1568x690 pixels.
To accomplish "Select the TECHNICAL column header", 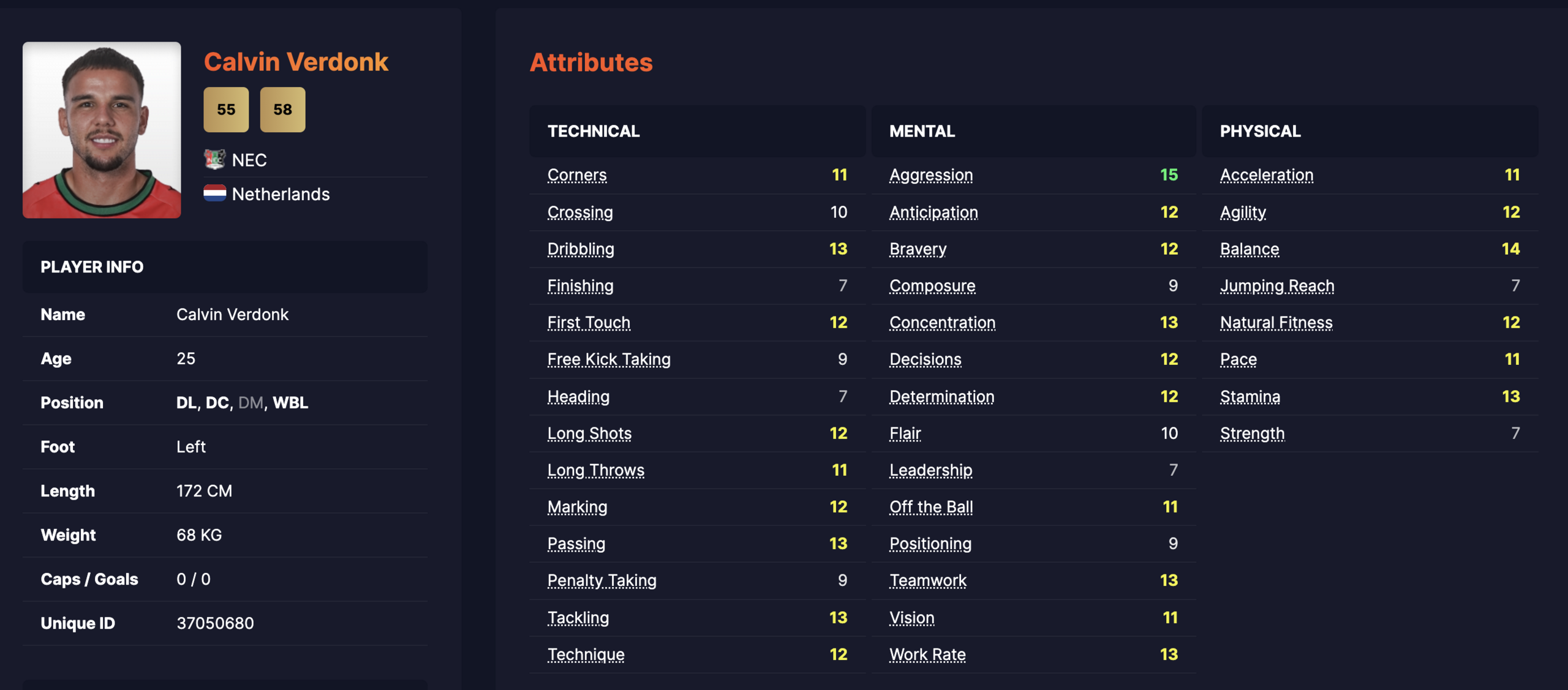I will [x=593, y=131].
